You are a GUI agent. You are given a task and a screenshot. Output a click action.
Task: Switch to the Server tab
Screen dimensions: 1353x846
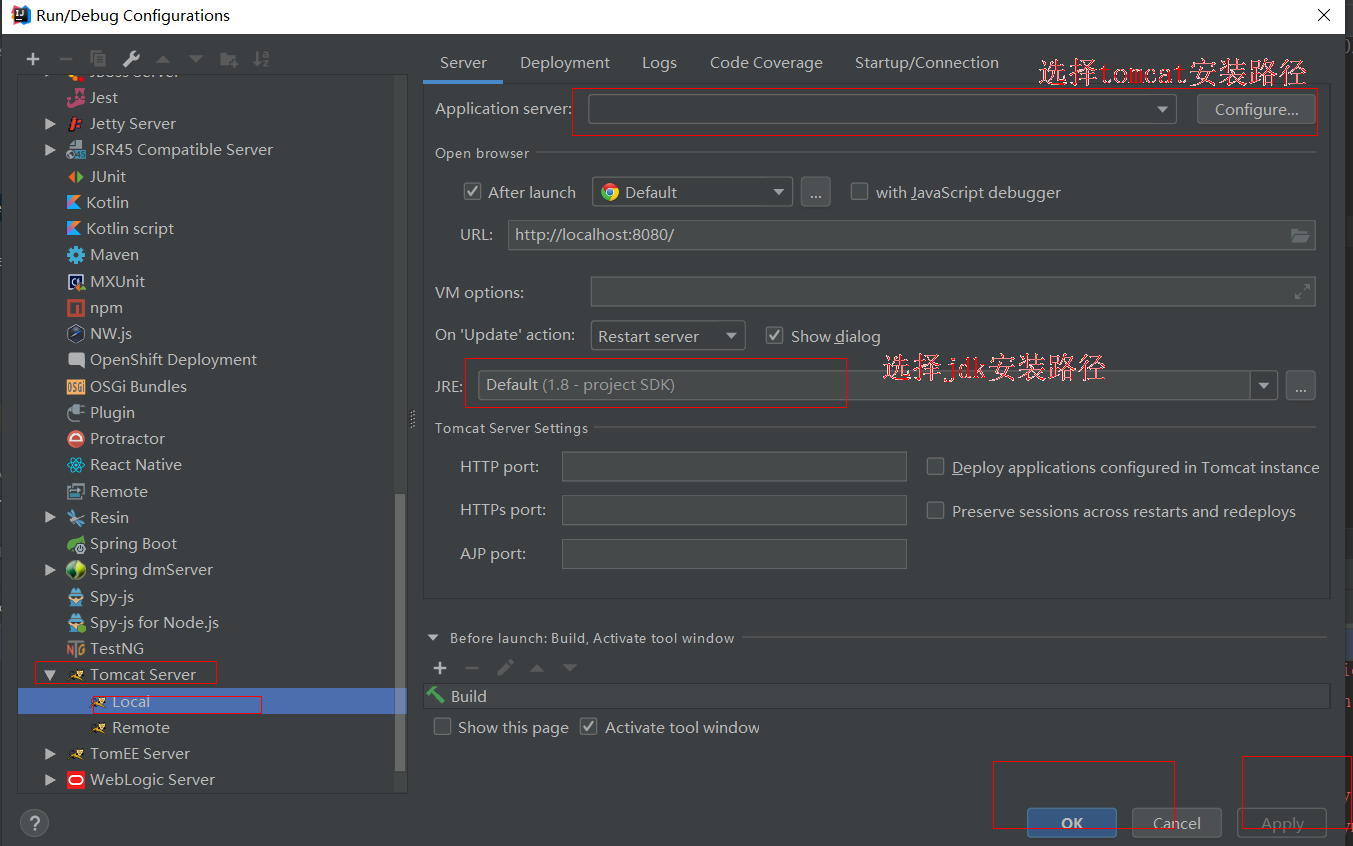(463, 62)
